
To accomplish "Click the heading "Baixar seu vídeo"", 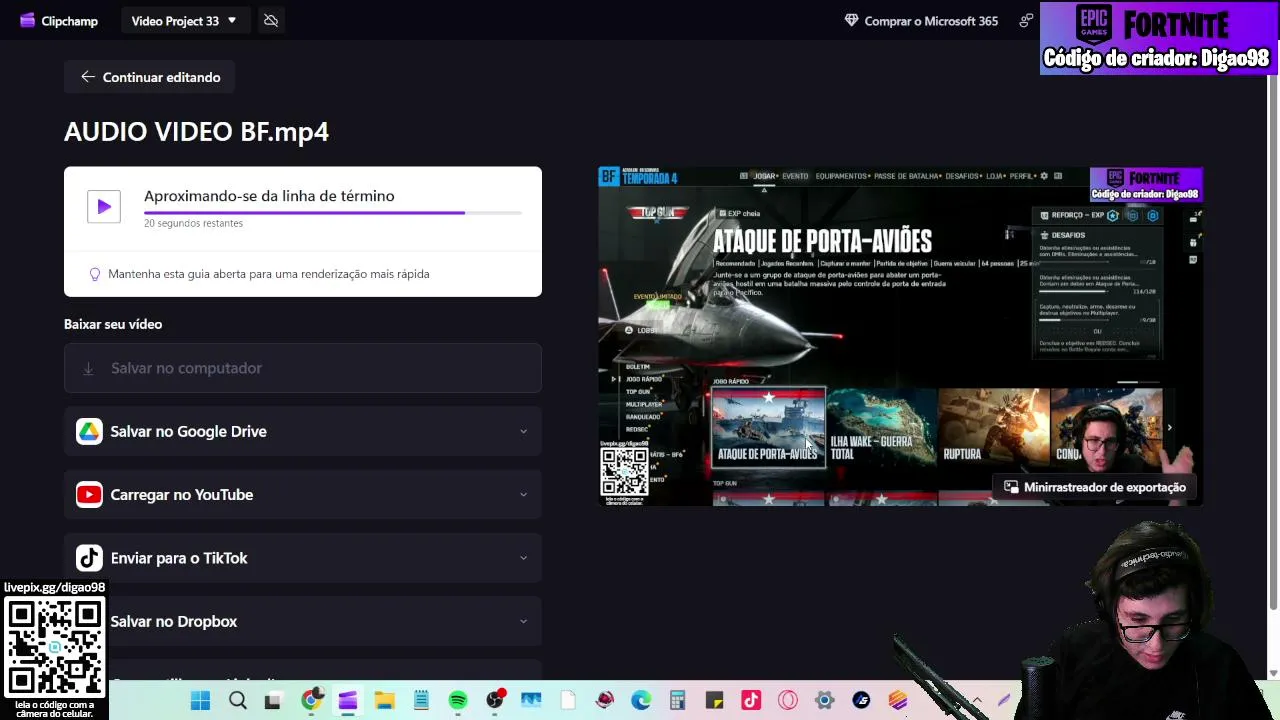I will (x=113, y=324).
